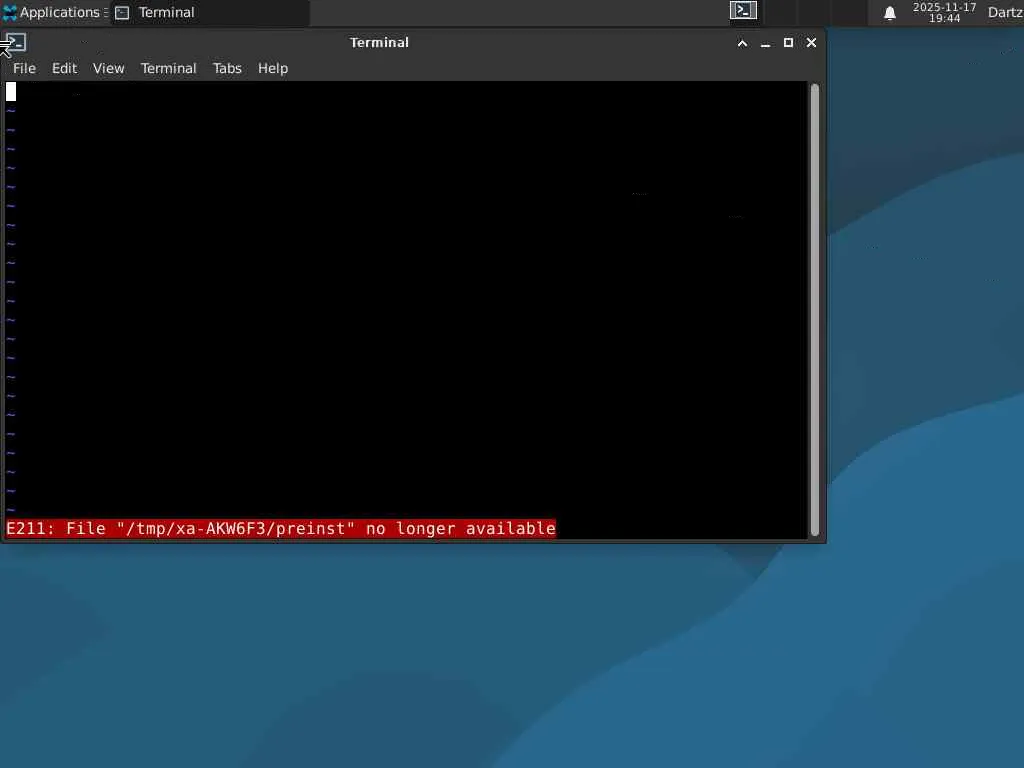
Task: Close the Terminal window
Action: [811, 42]
